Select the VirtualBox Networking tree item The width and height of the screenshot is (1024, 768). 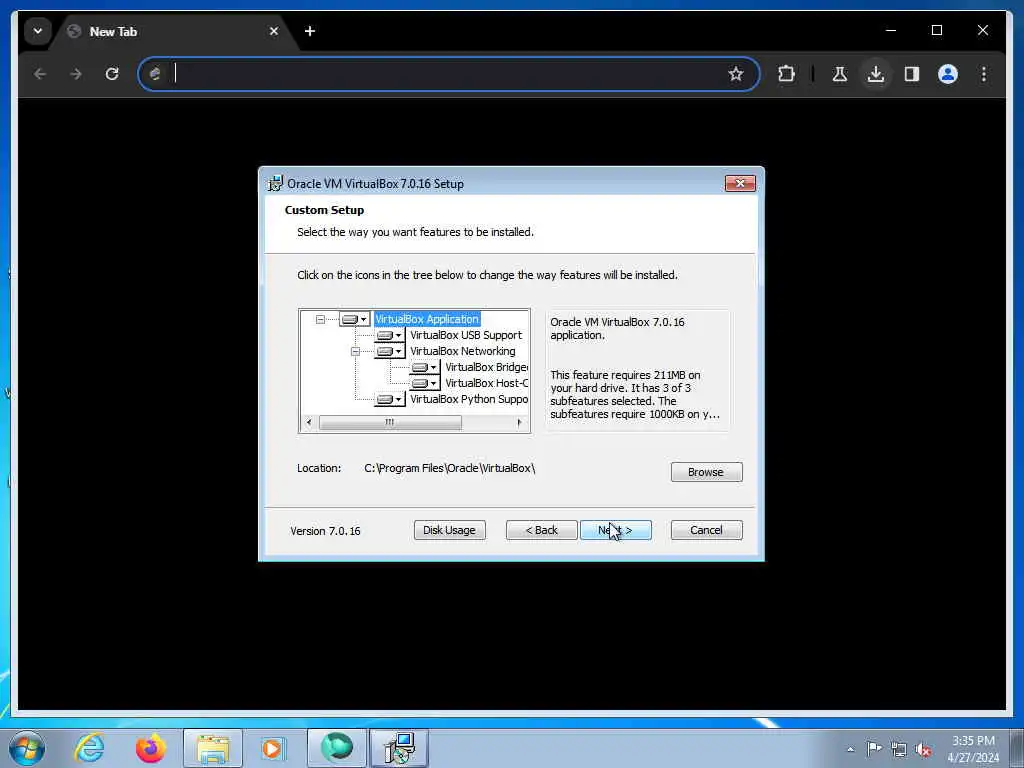tap(462, 351)
